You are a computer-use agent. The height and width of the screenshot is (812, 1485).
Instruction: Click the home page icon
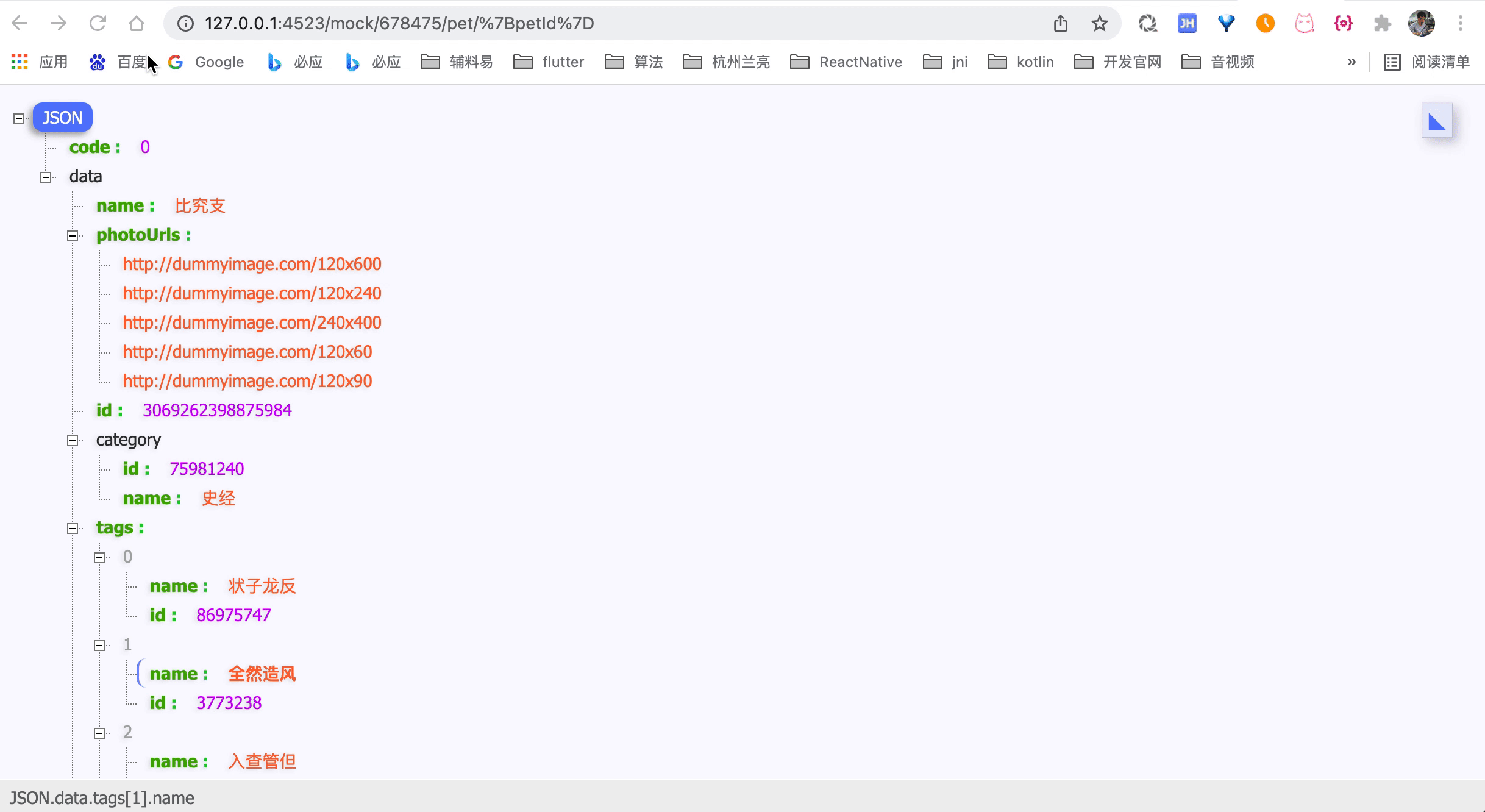[137, 23]
